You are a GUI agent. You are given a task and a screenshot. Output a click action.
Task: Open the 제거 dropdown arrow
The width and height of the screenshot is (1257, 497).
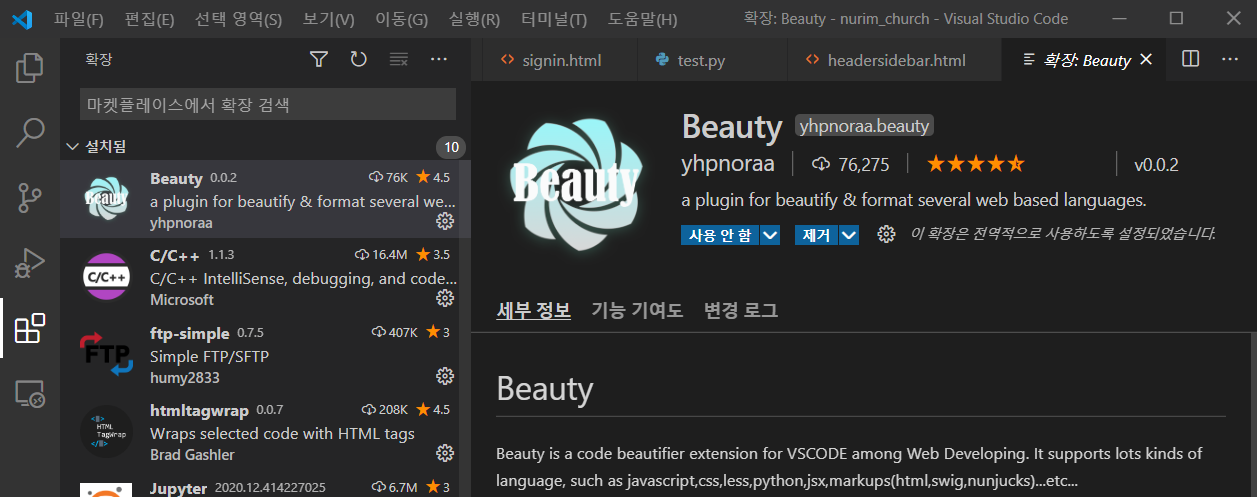pyautogui.click(x=849, y=235)
